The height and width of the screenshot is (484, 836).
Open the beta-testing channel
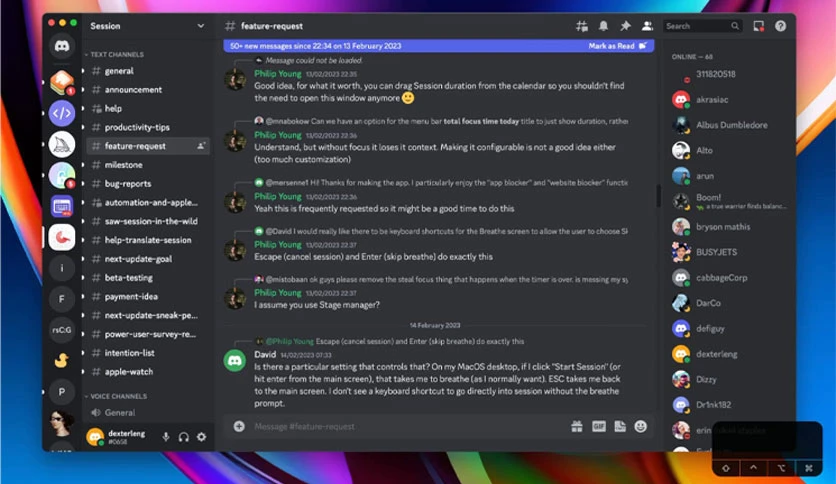point(148,278)
